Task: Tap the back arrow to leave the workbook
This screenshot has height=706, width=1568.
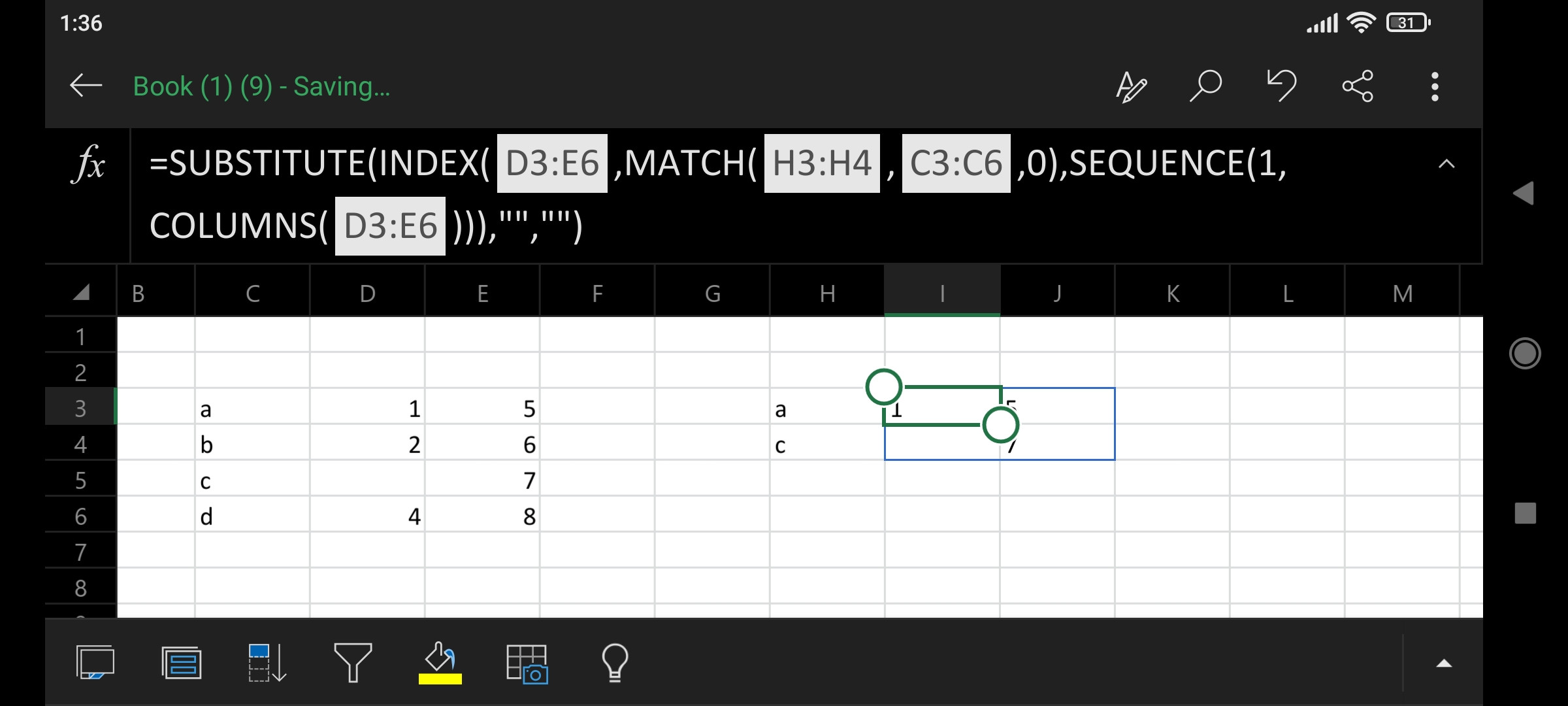Action: pyautogui.click(x=86, y=86)
